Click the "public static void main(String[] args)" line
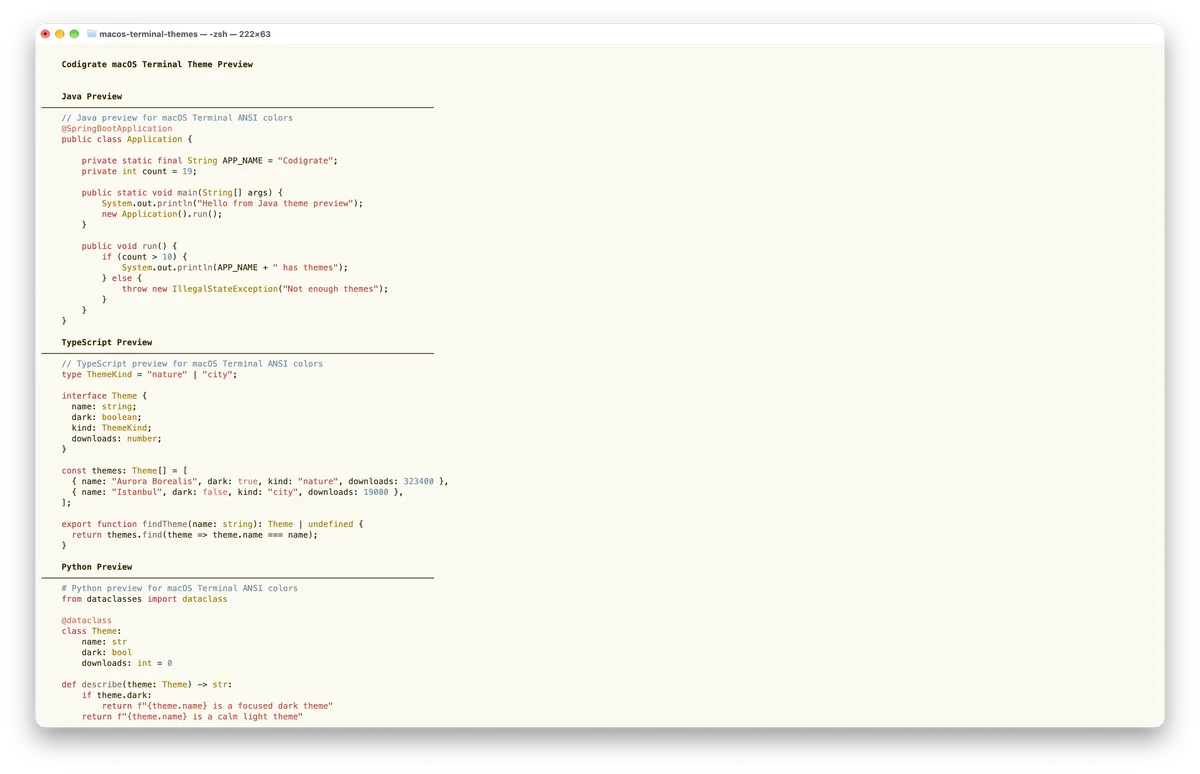Screen dimensions: 1200x774 (x=182, y=192)
